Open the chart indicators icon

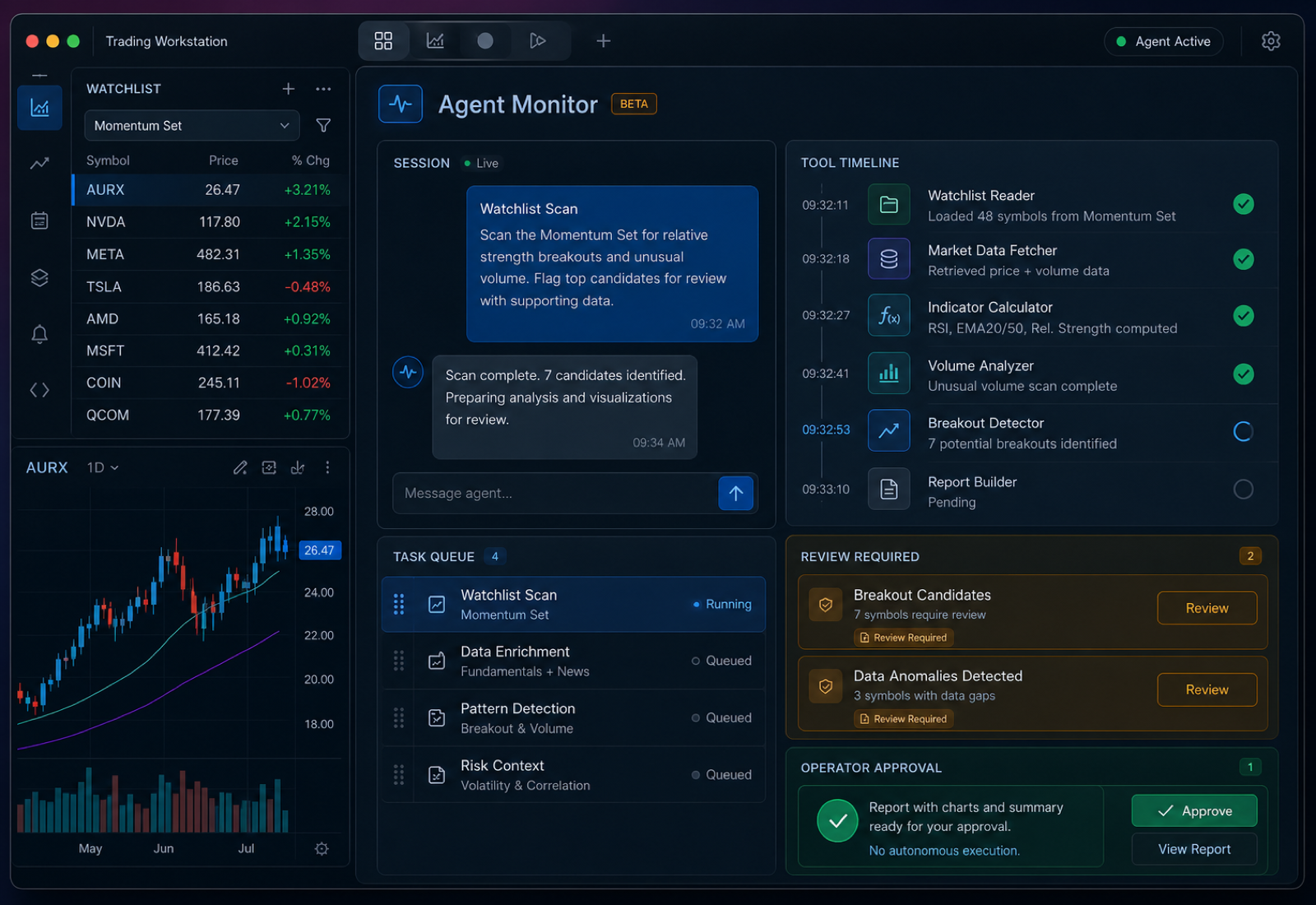click(298, 467)
